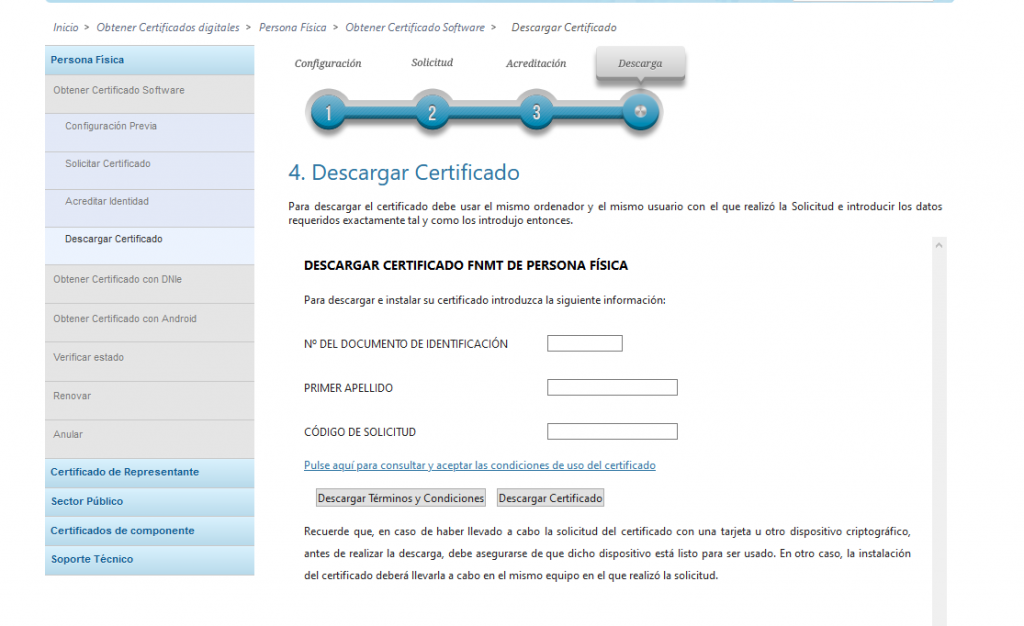The height and width of the screenshot is (626, 1024).
Task: Focus the Código de Solicitud input field
Action: click(612, 431)
